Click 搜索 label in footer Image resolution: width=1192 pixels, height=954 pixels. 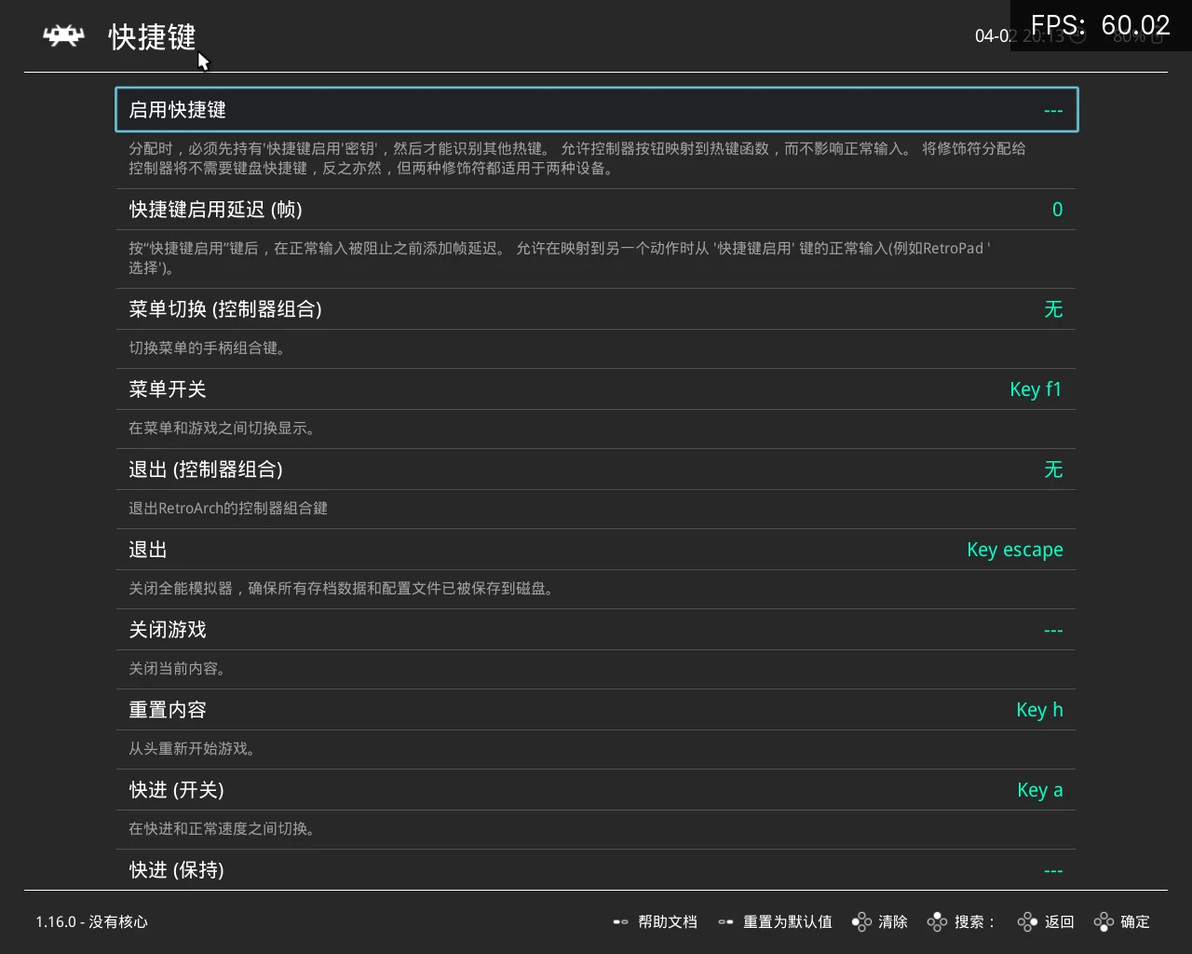click(975, 922)
